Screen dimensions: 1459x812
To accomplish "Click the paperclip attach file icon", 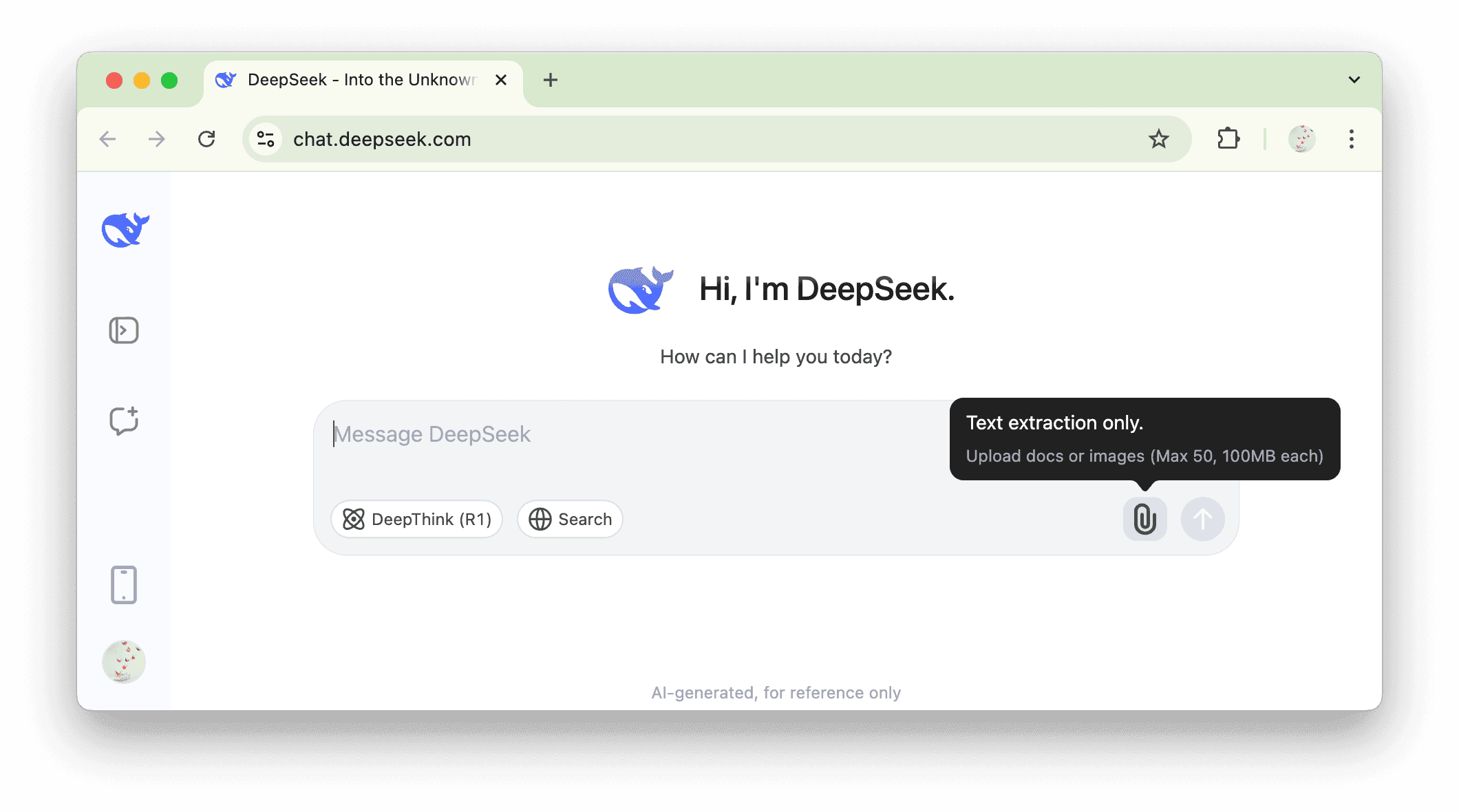I will [1145, 519].
